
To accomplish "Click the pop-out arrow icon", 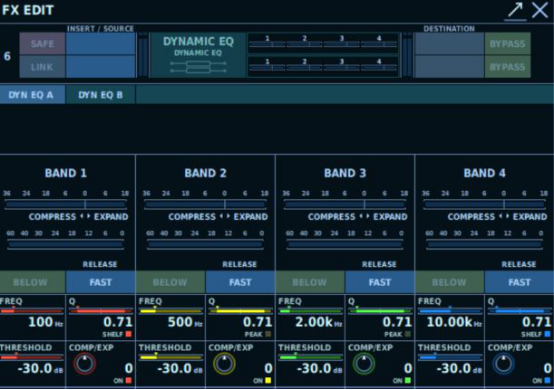I will tap(515, 11).
